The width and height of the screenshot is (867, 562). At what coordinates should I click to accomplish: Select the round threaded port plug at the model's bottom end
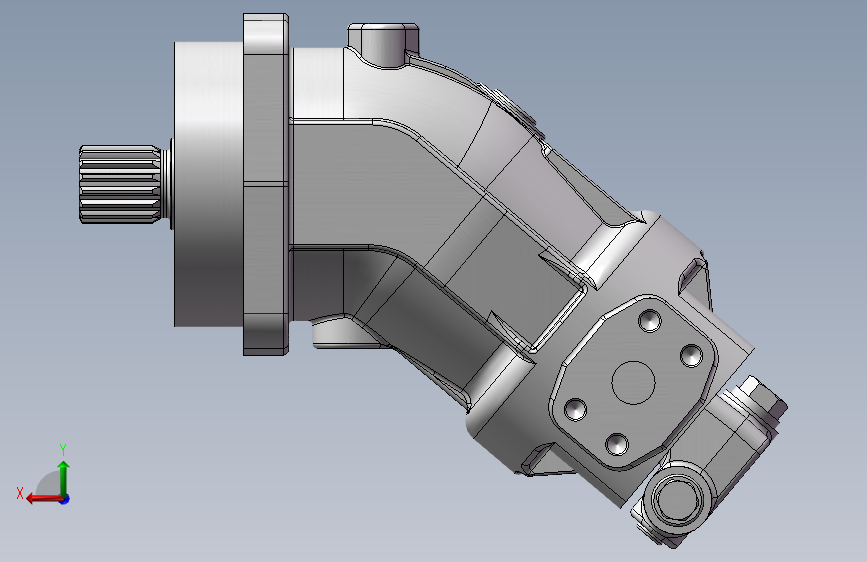pos(678,498)
